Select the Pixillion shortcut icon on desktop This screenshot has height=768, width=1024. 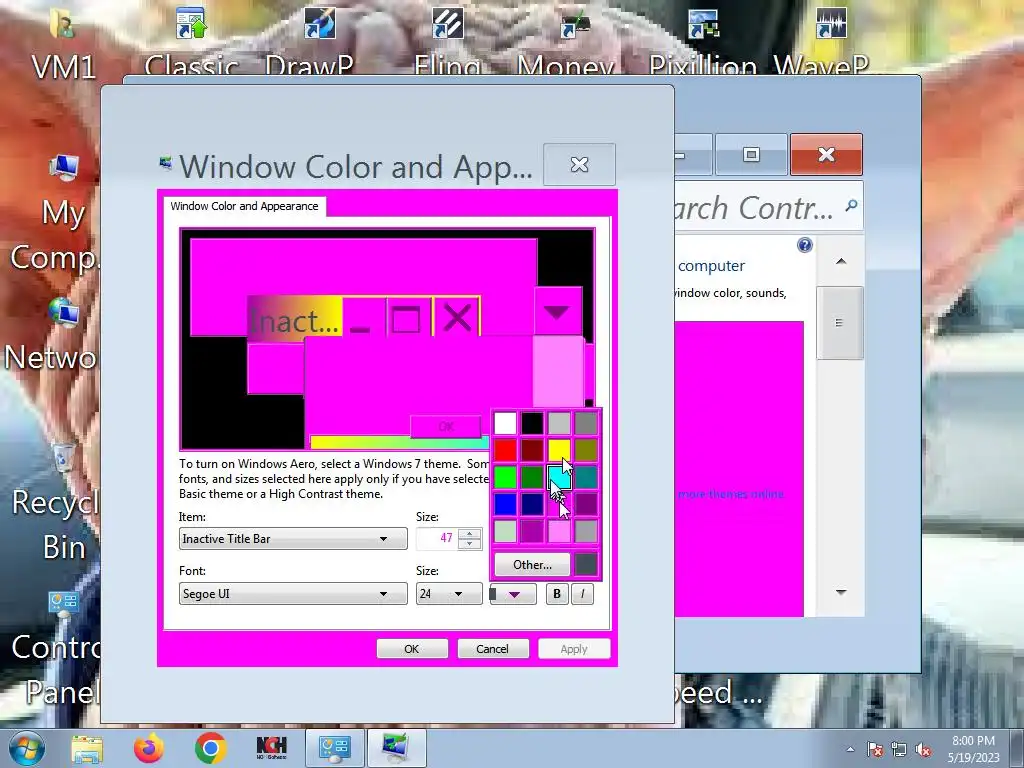click(703, 24)
